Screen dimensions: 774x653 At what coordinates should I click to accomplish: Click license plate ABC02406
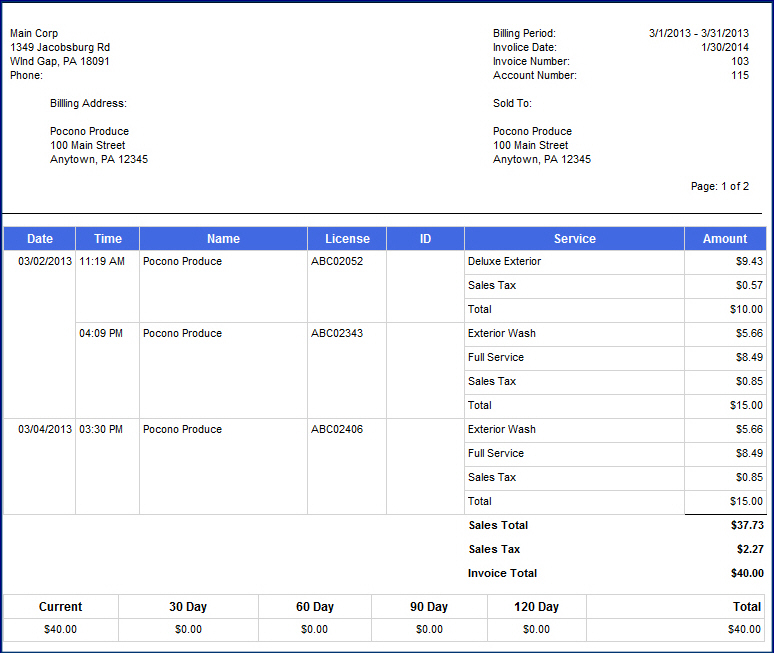click(337, 429)
